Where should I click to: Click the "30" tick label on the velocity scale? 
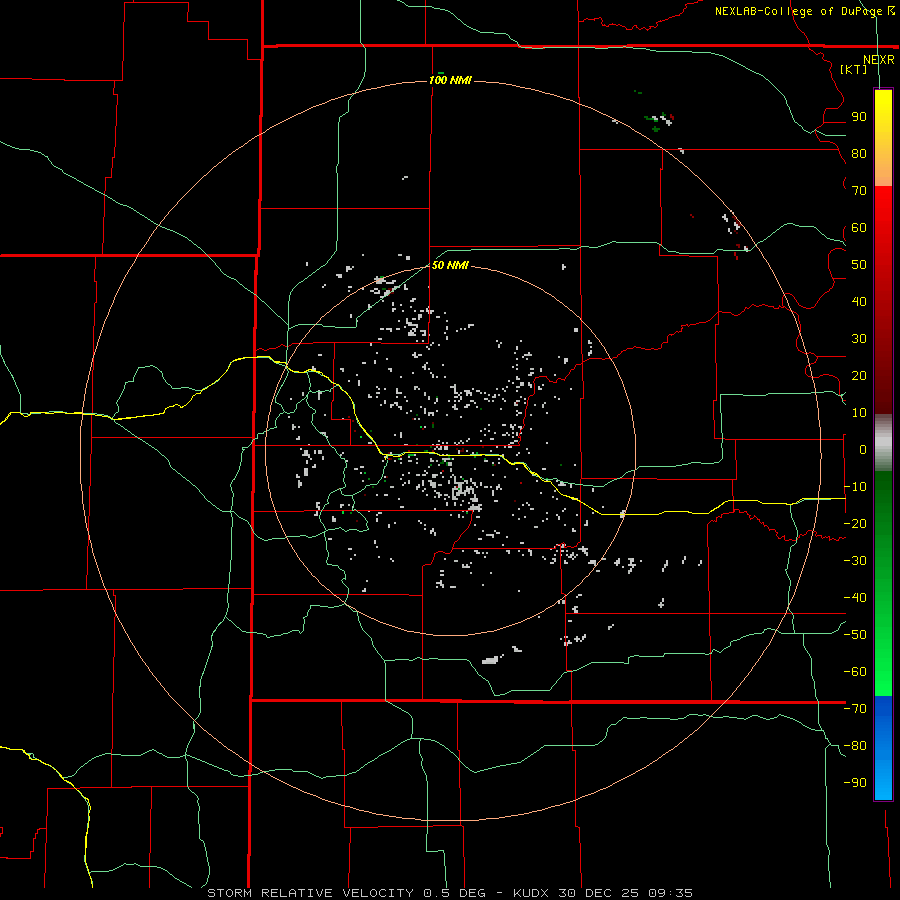coord(859,339)
